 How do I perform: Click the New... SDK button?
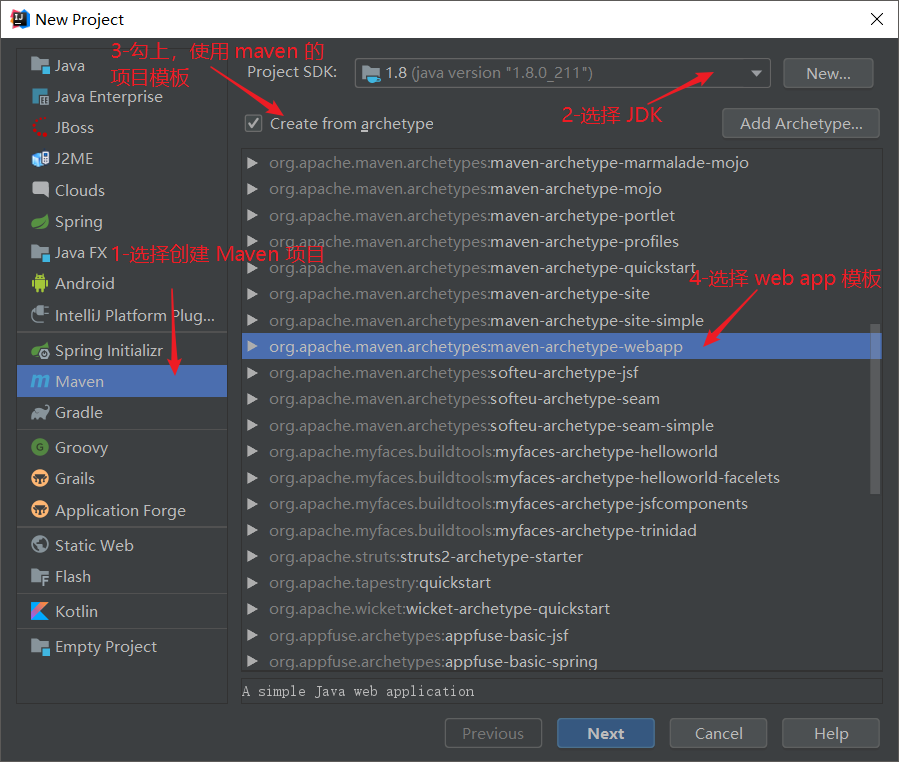coord(828,73)
